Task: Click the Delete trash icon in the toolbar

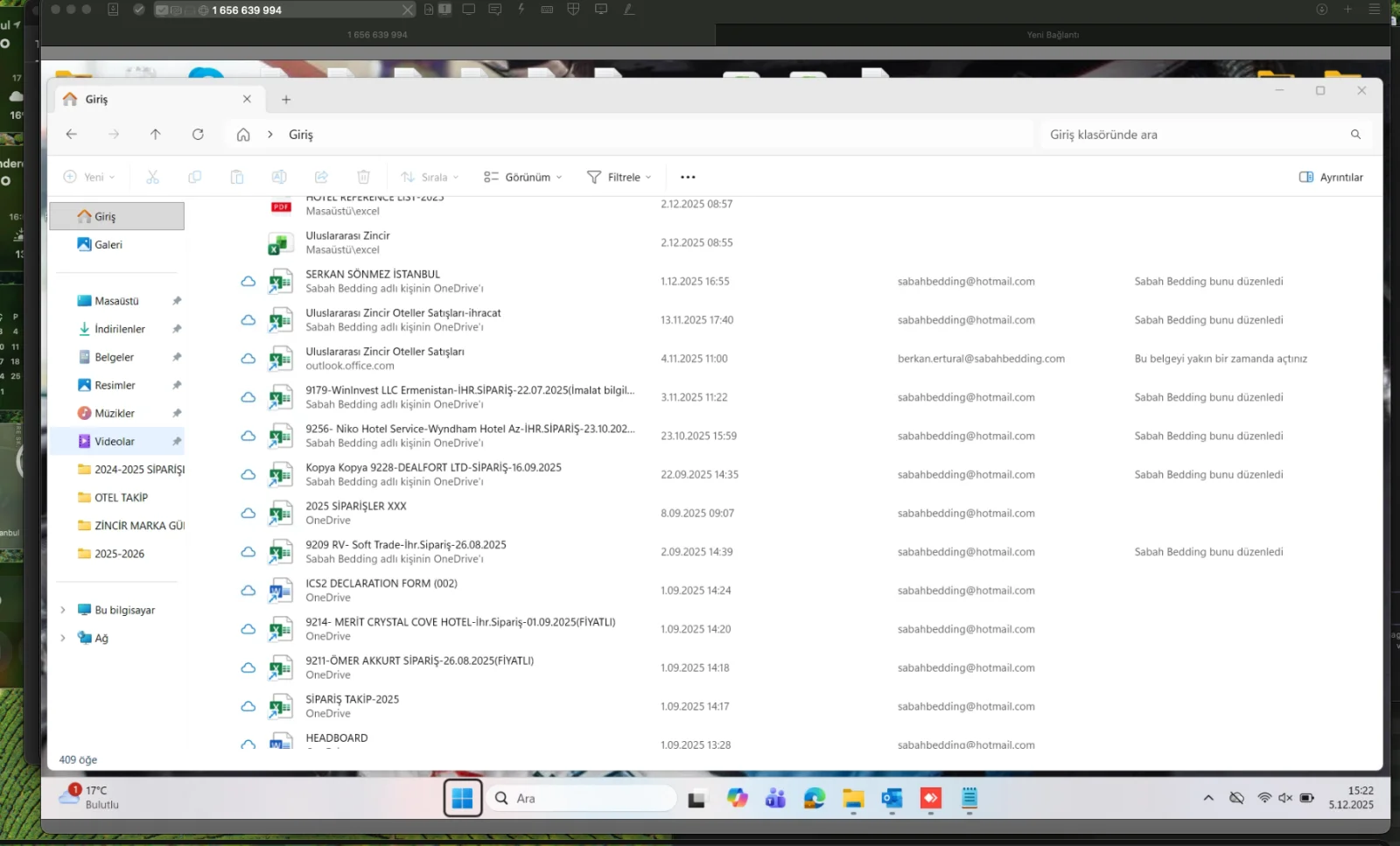Action: click(x=364, y=178)
